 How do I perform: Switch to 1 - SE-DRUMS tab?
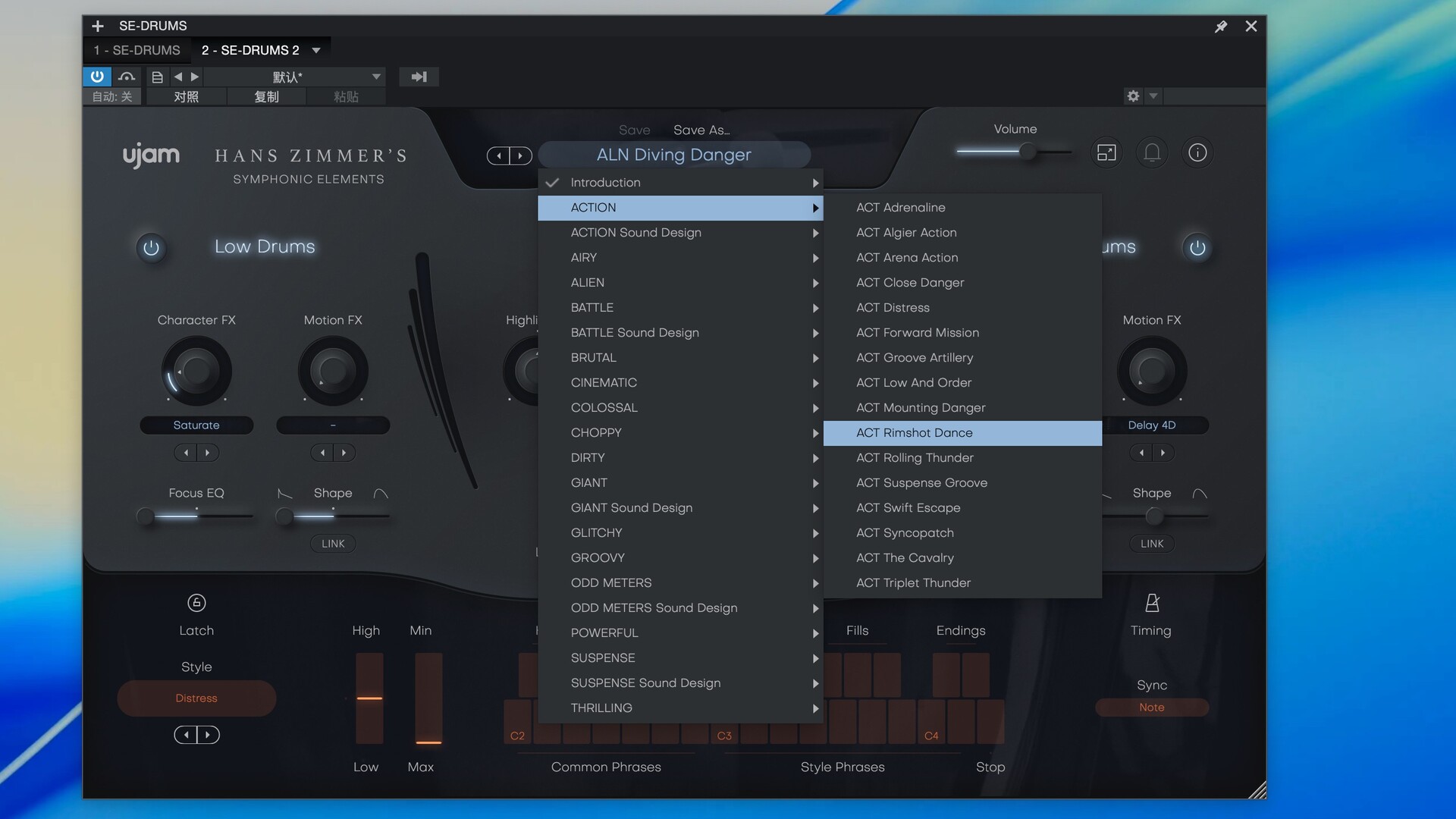click(x=137, y=50)
